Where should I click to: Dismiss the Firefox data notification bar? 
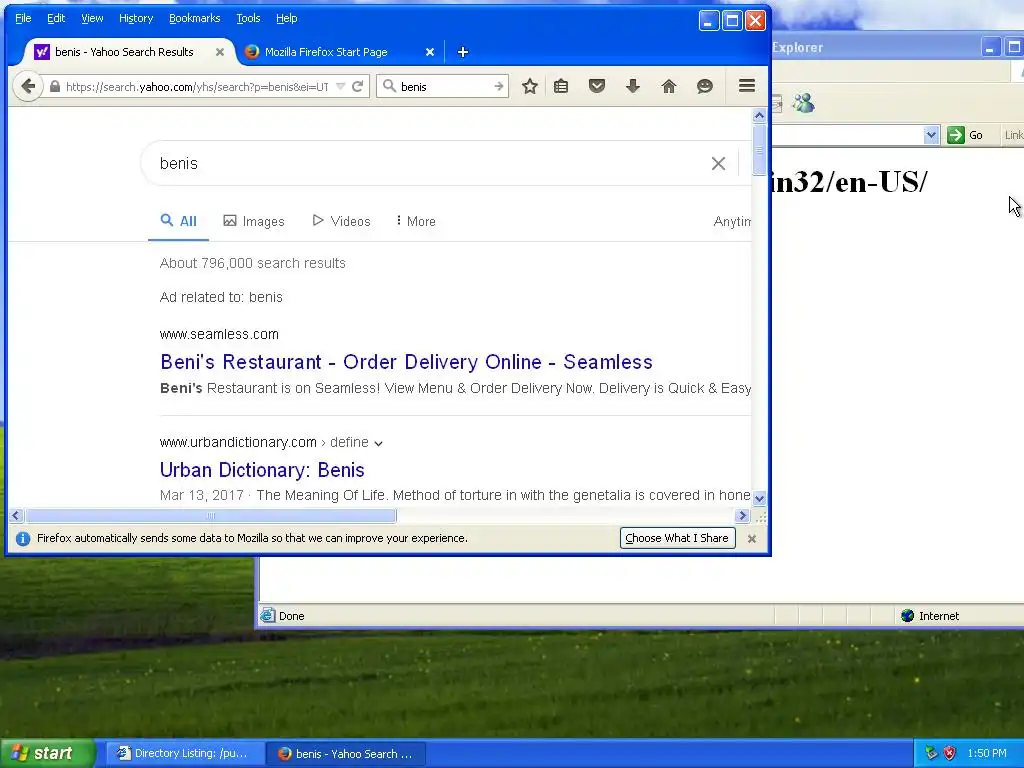pyautogui.click(x=752, y=539)
